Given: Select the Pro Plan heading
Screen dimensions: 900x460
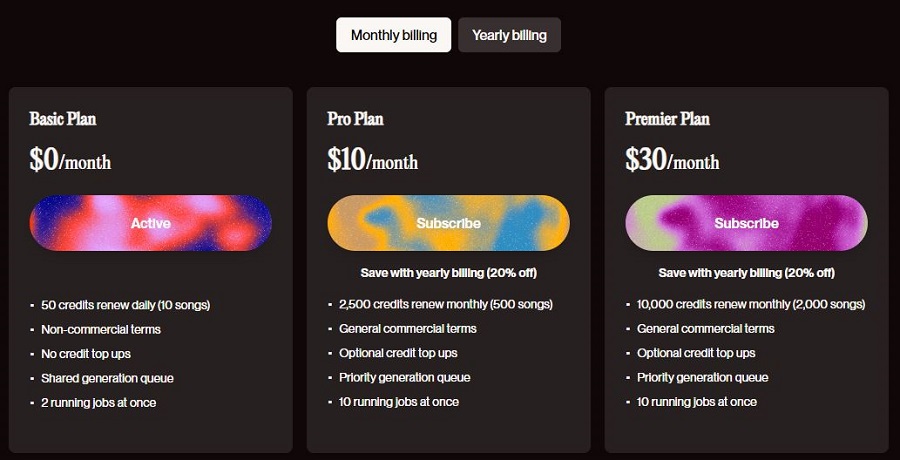Looking at the screenshot, I should tap(355, 119).
